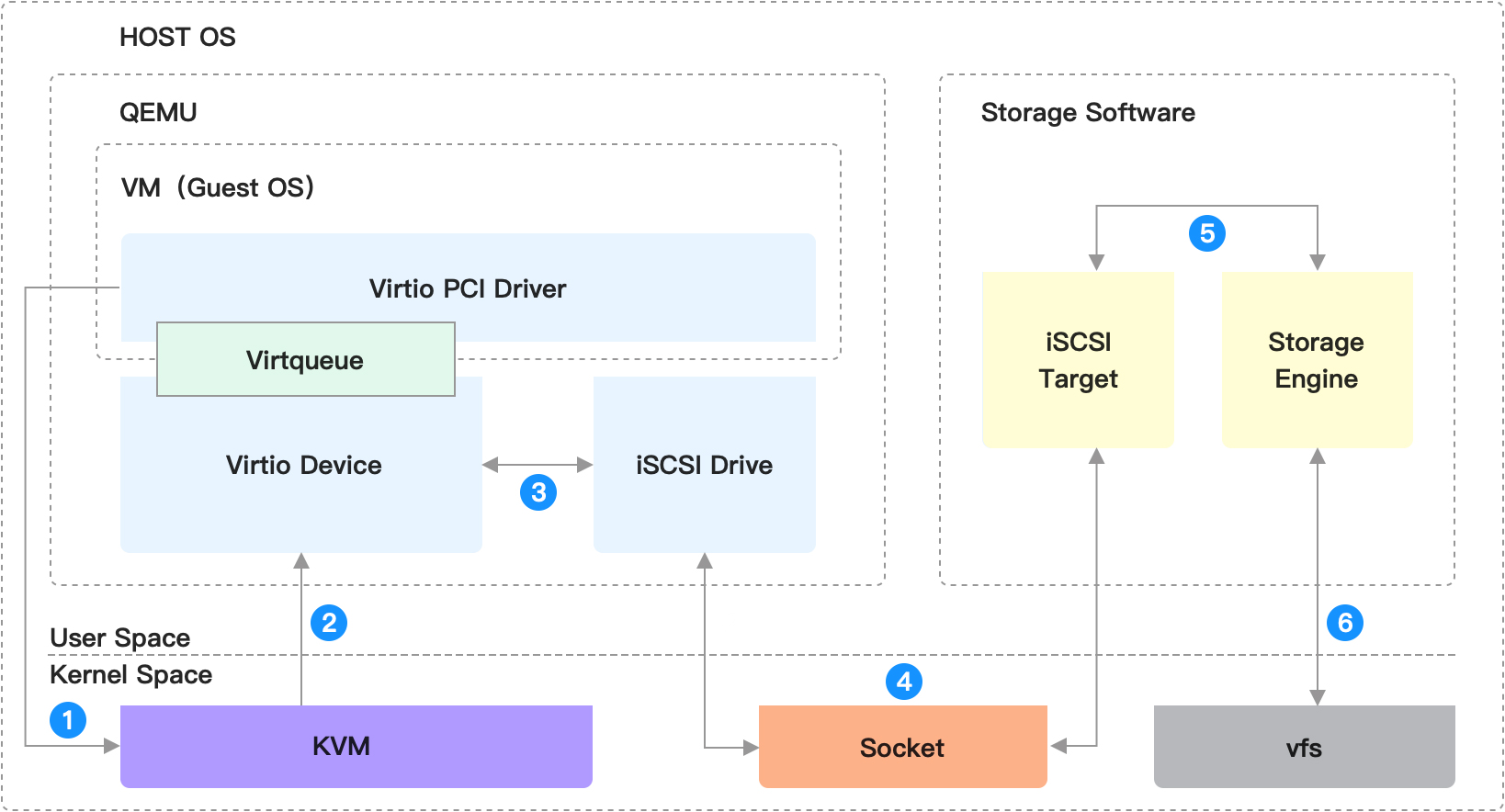The width and height of the screenshot is (1505, 812).
Task: Click the numbered step 3 badge
Action: point(538,492)
